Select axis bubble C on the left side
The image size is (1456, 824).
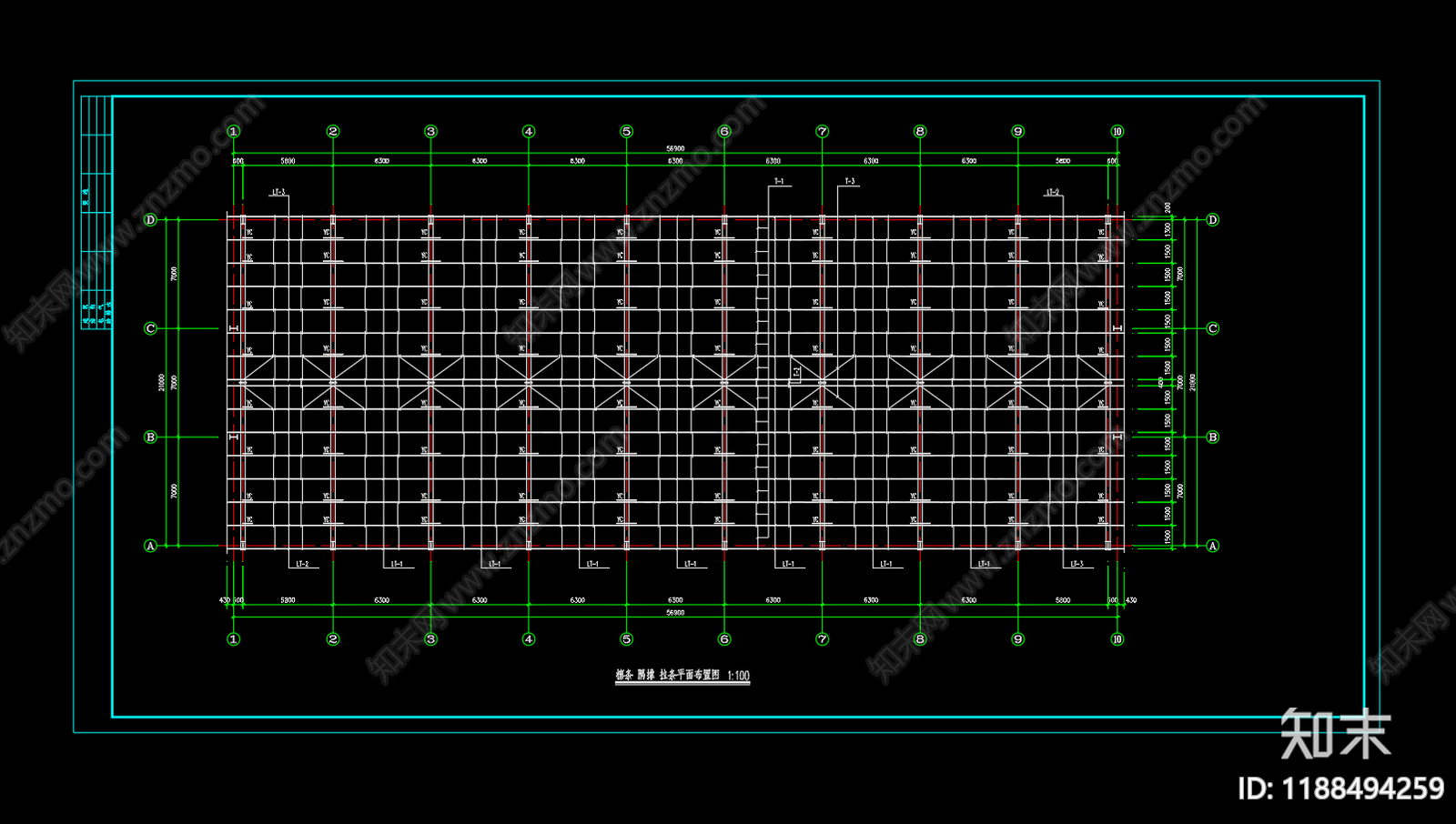[151, 328]
